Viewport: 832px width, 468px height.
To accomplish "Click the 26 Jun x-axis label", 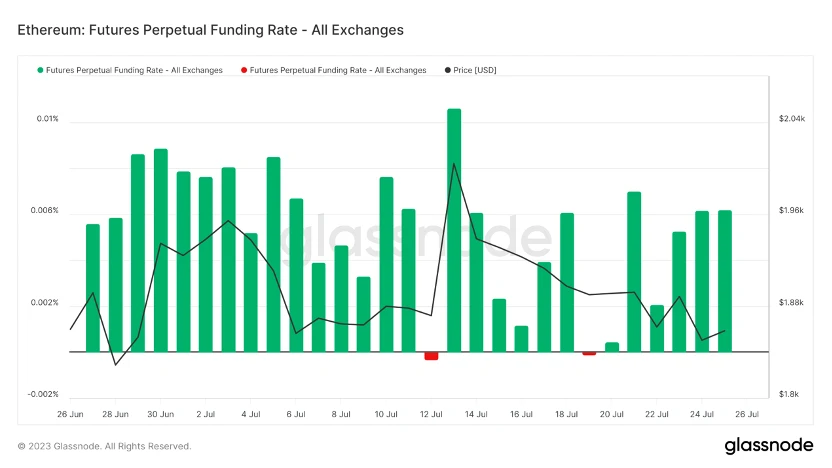I will (x=70, y=413).
